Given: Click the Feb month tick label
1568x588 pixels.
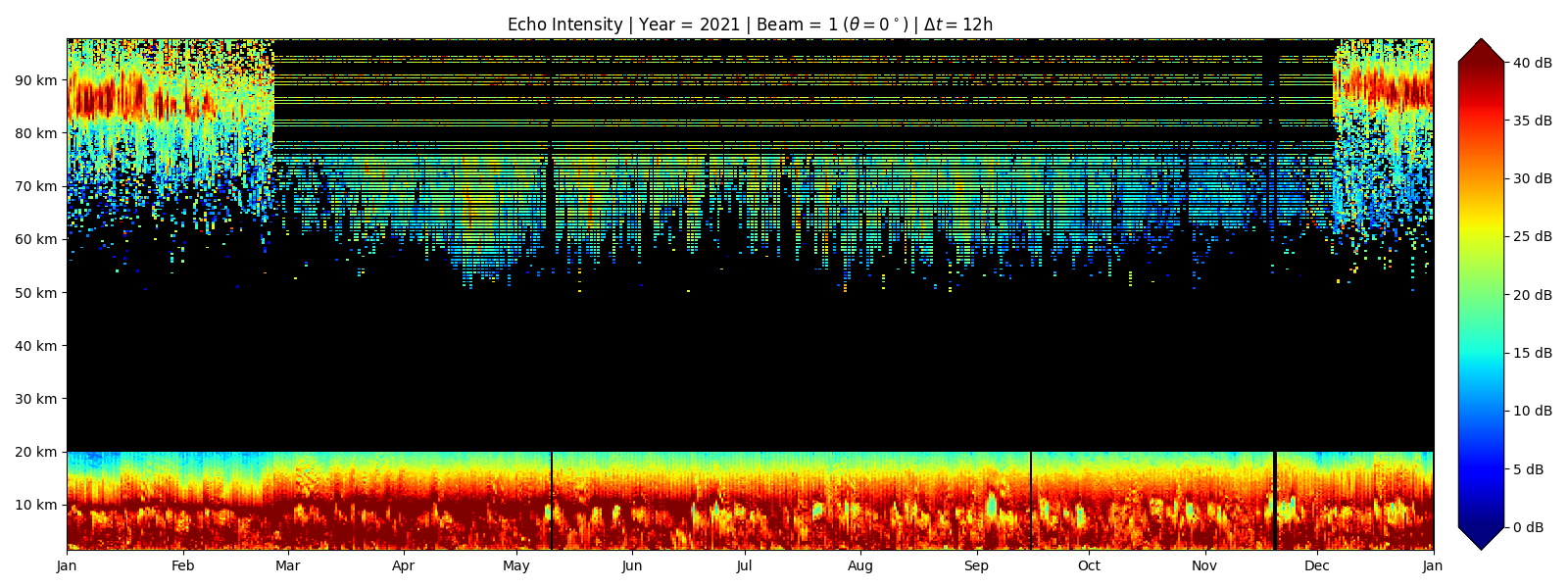Looking at the screenshot, I should (x=182, y=565).
